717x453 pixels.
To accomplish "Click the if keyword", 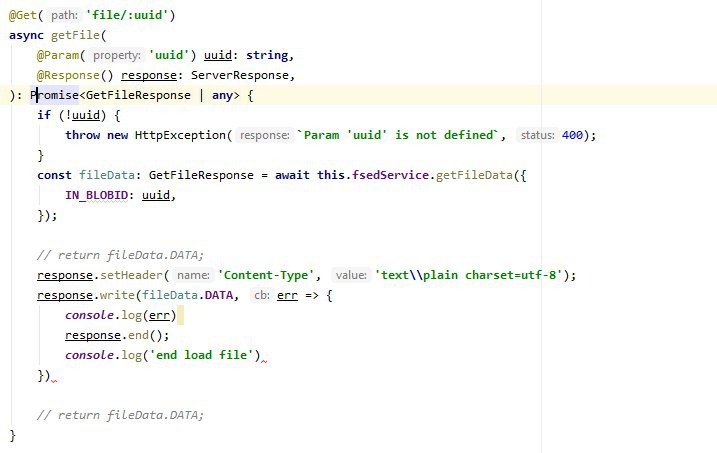I will [x=44, y=115].
